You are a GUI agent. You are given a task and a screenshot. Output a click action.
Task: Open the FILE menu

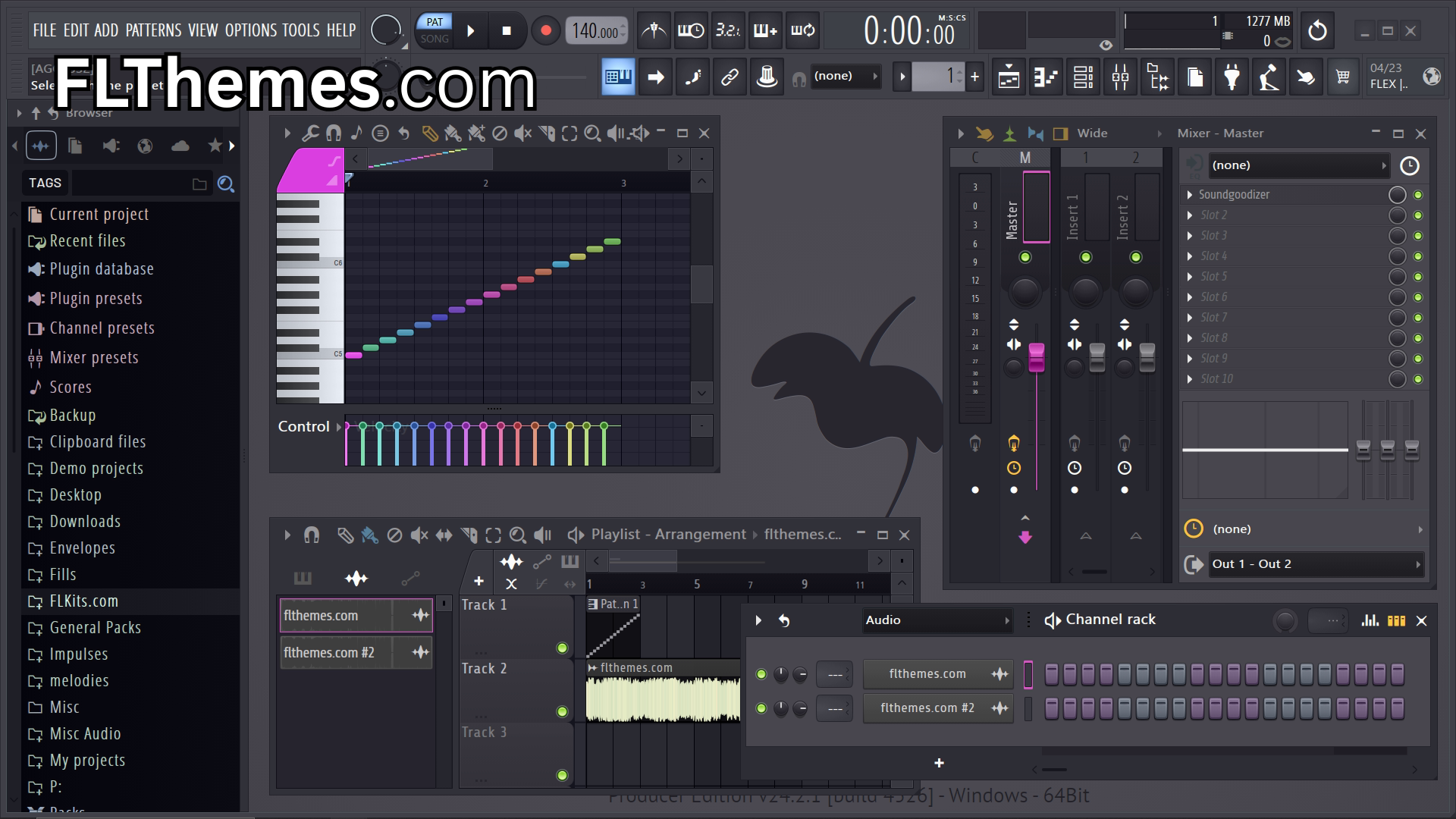click(x=45, y=30)
